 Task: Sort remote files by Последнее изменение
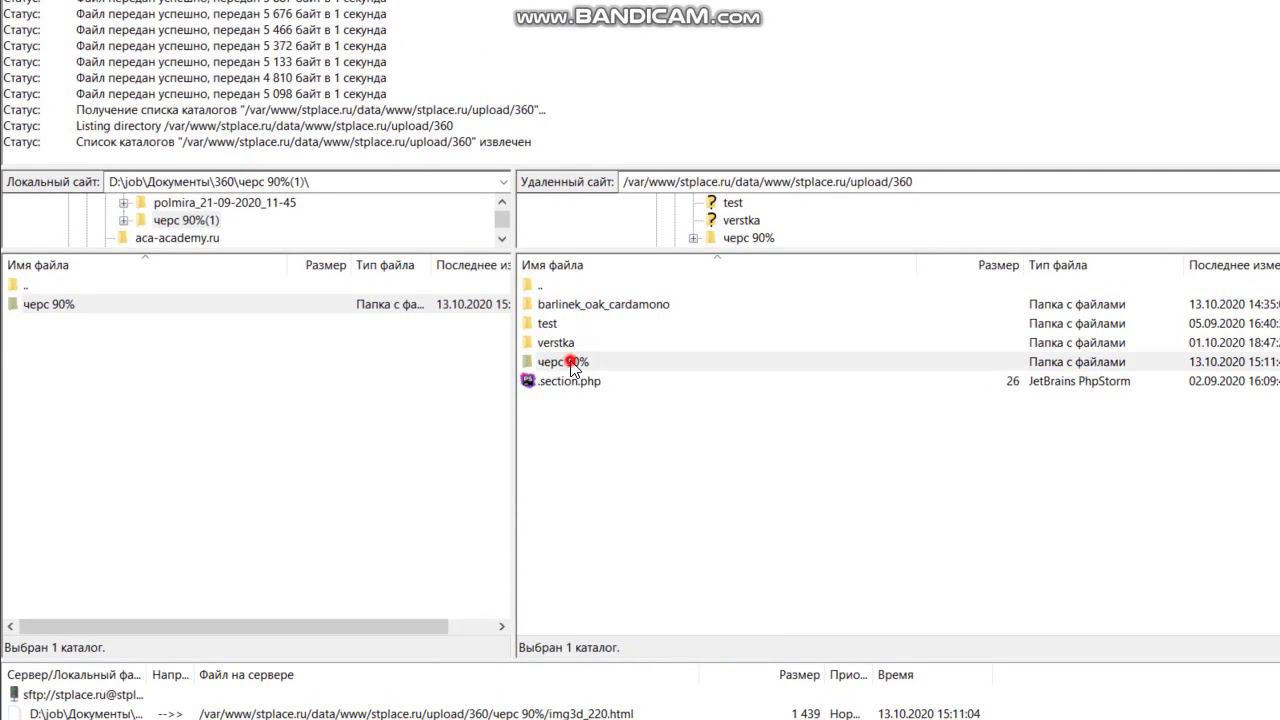click(1233, 265)
